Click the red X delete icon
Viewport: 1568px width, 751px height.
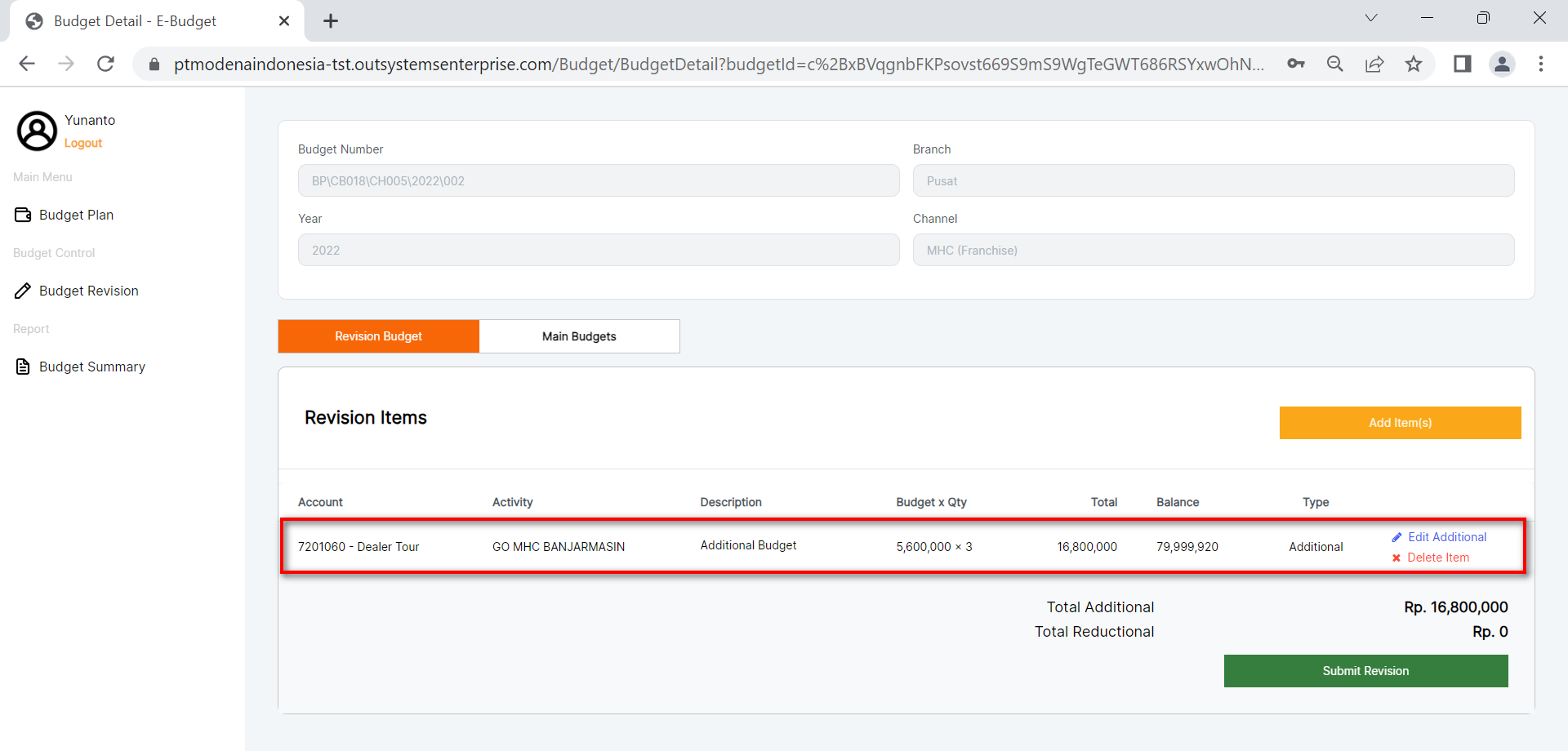point(1396,558)
